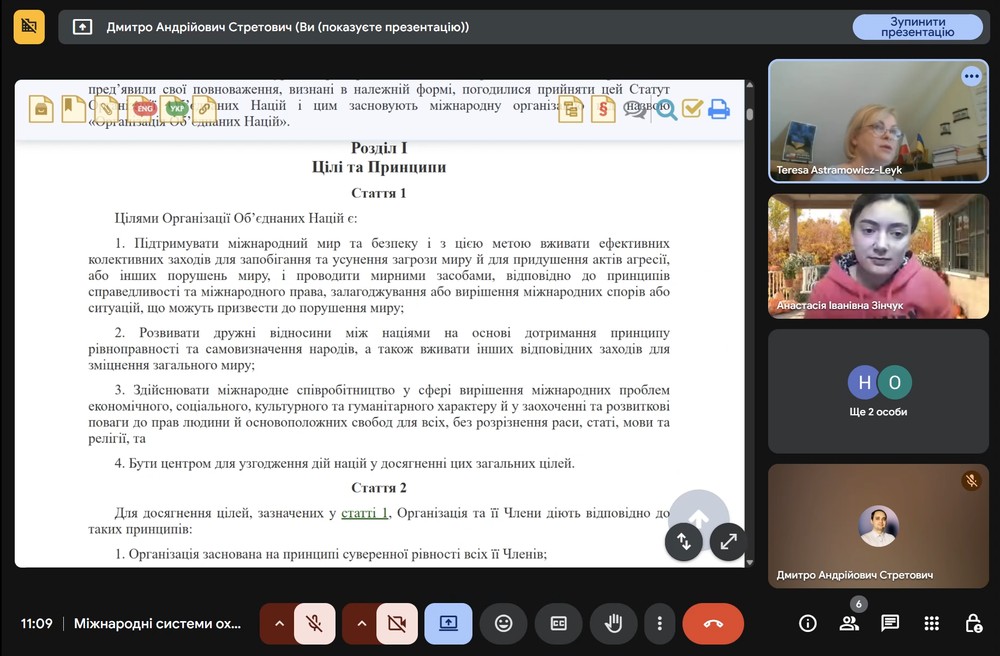
Task: Open options menu on Teresa's video tile
Action: (971, 76)
